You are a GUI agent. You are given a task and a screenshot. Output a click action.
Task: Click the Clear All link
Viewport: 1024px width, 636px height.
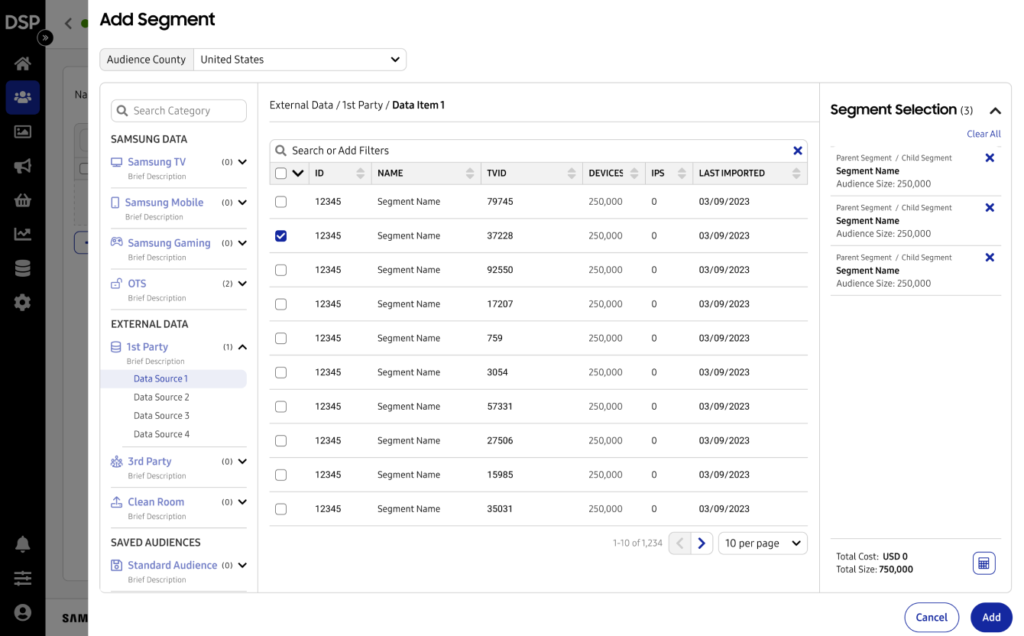click(x=983, y=134)
